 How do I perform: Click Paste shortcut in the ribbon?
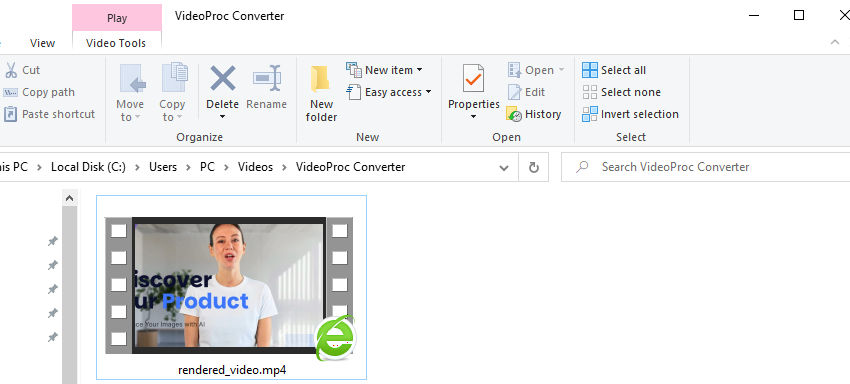click(49, 114)
